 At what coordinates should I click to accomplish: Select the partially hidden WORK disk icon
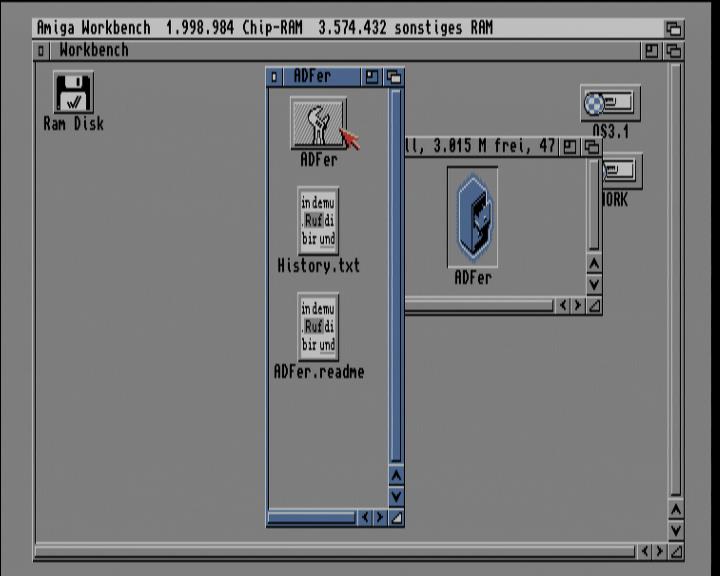click(622, 171)
